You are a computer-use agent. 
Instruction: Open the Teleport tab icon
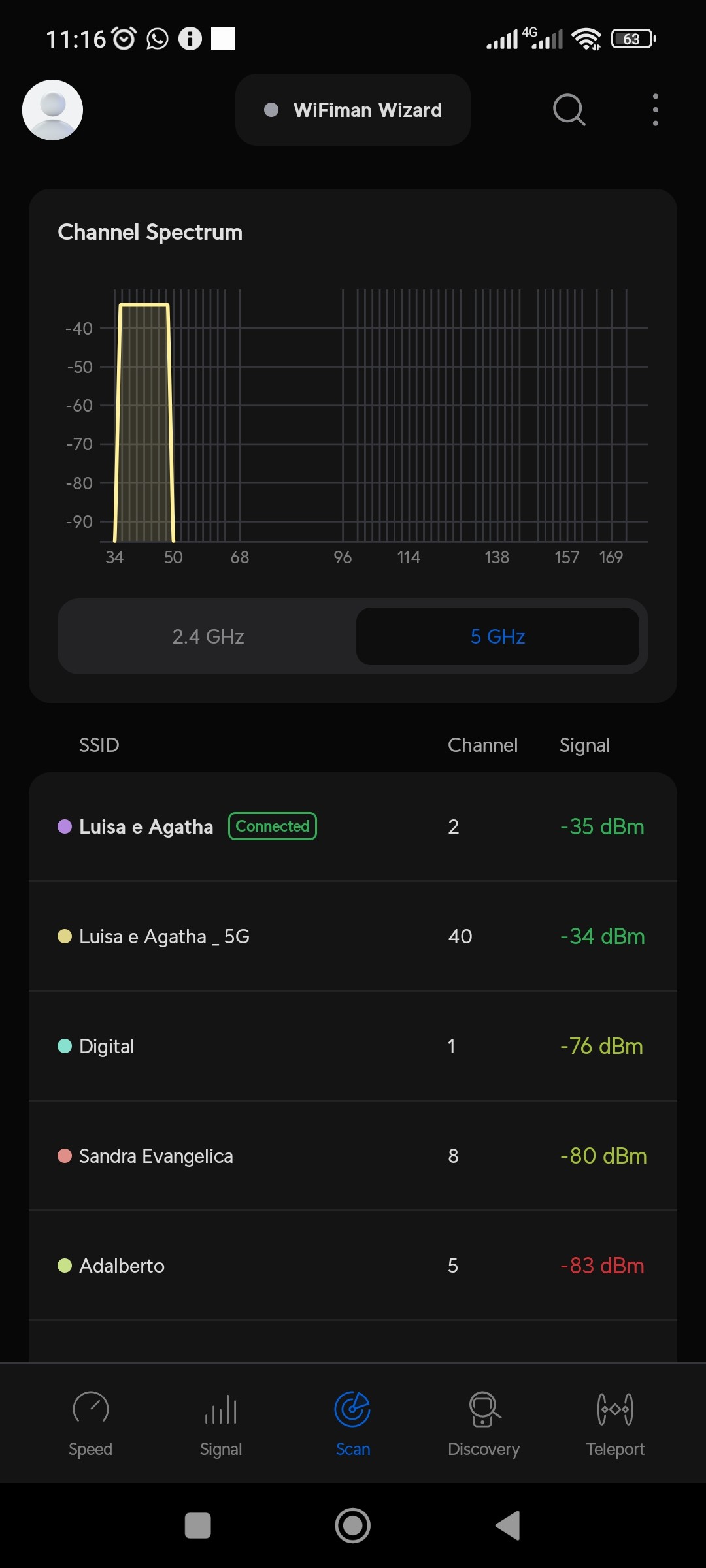(x=615, y=1409)
